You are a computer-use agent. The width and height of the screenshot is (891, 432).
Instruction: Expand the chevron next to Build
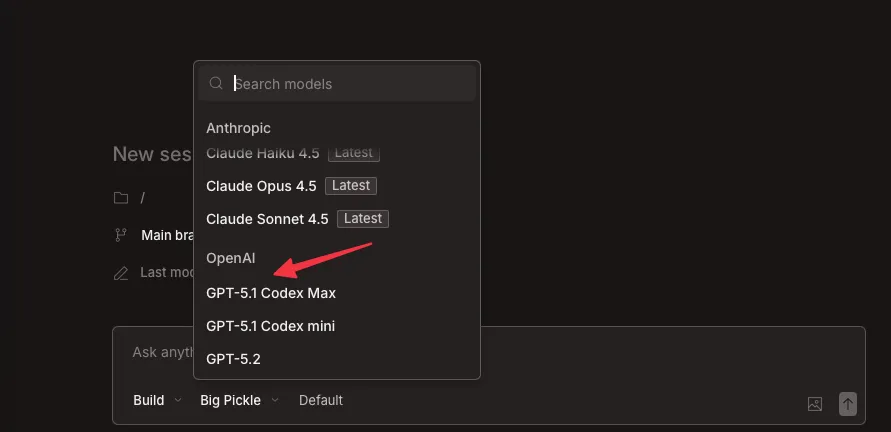pyautogui.click(x=178, y=400)
